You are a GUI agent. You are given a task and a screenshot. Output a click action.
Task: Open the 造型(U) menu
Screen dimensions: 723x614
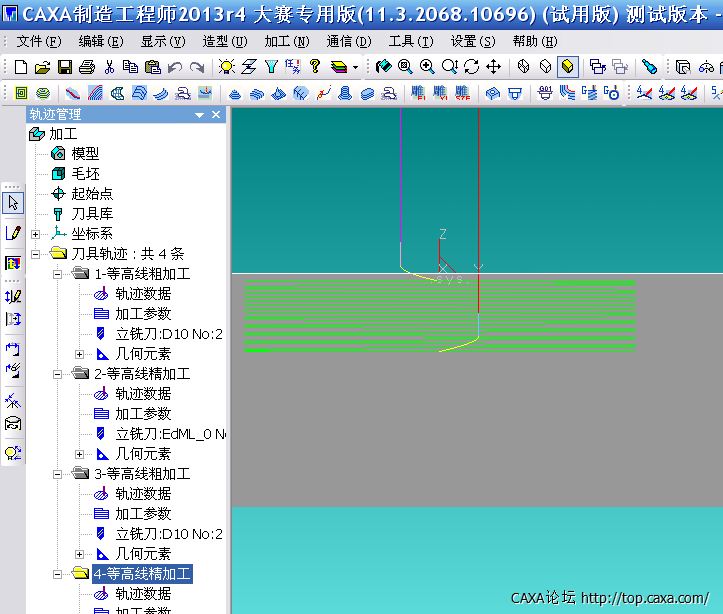click(224, 41)
